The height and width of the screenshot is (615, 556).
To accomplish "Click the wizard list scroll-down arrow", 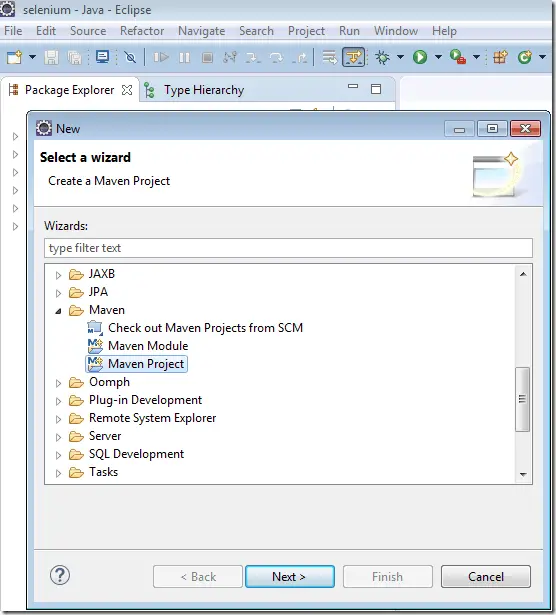I will [523, 474].
